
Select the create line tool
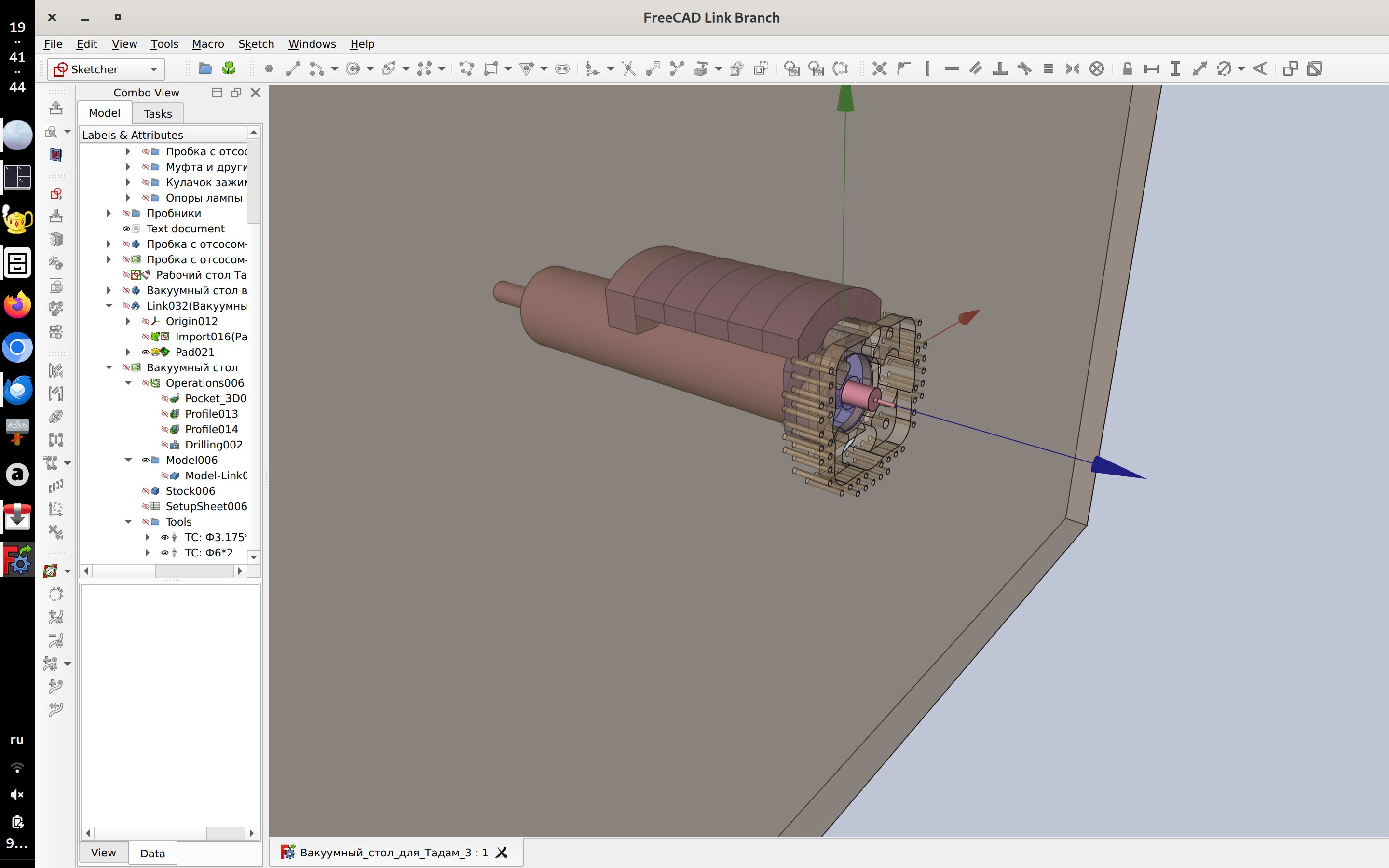point(293,69)
